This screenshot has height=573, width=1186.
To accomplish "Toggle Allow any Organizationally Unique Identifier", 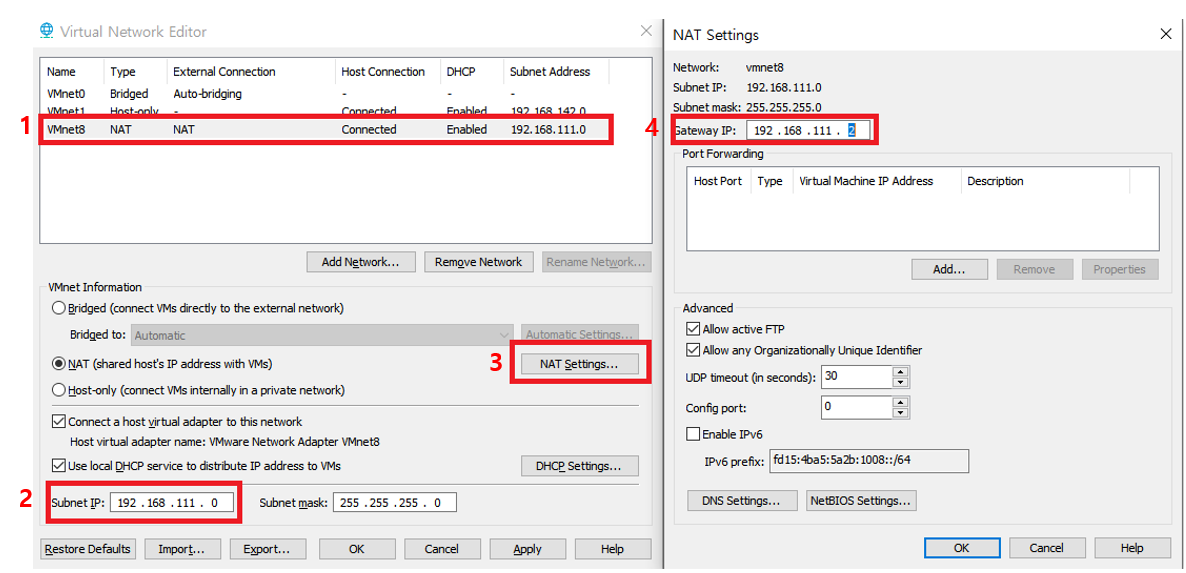I will pyautogui.click(x=692, y=350).
